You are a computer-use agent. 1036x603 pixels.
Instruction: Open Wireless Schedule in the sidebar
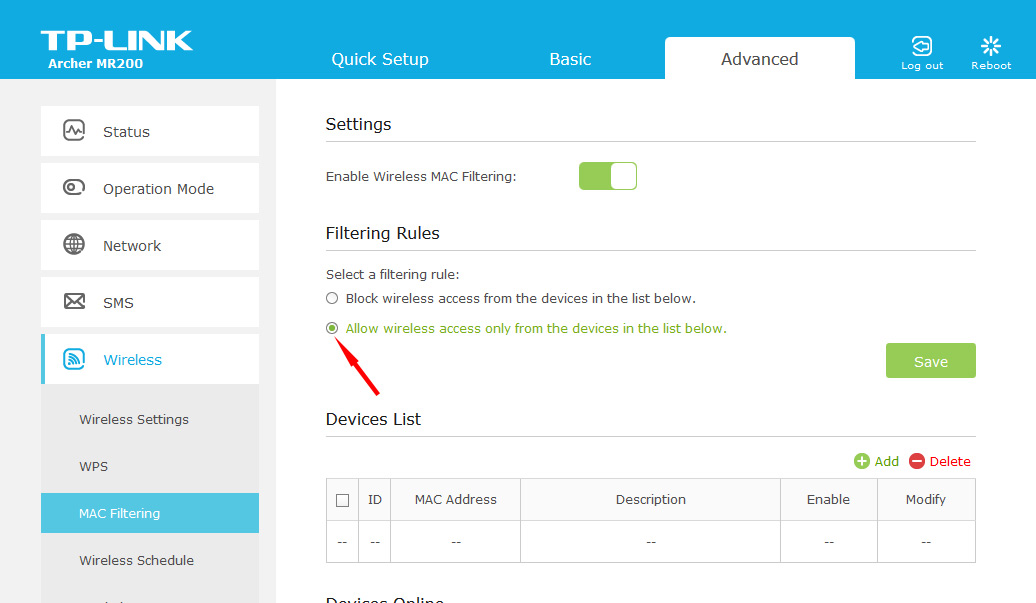point(136,560)
